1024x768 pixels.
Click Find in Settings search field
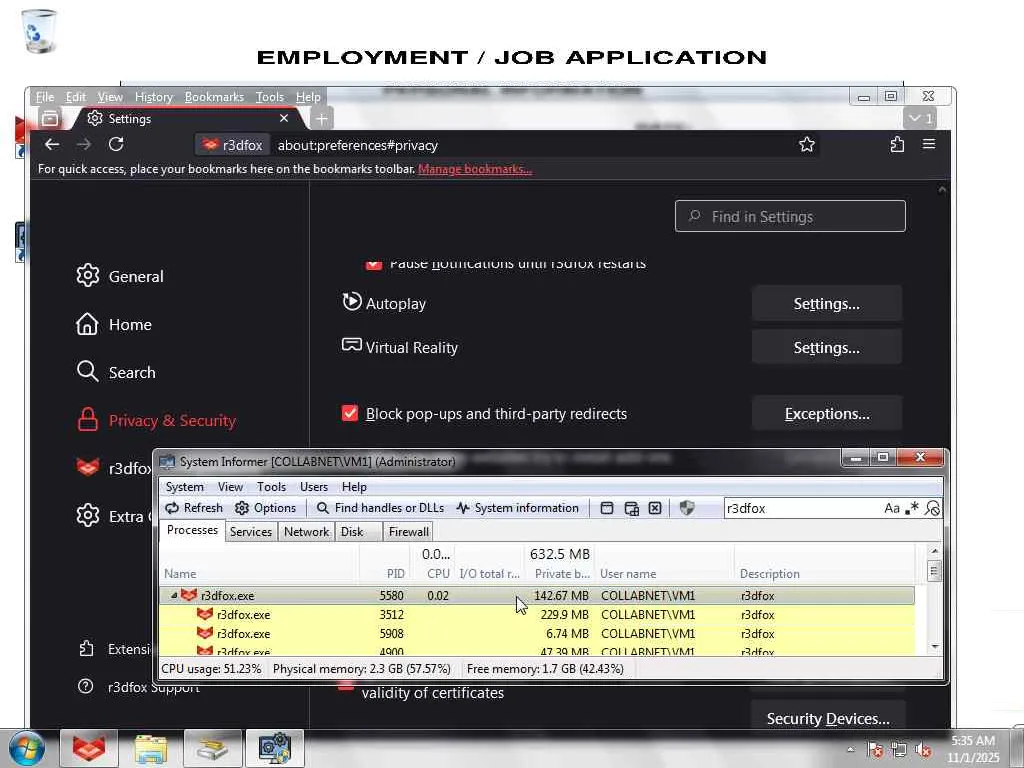click(790, 216)
